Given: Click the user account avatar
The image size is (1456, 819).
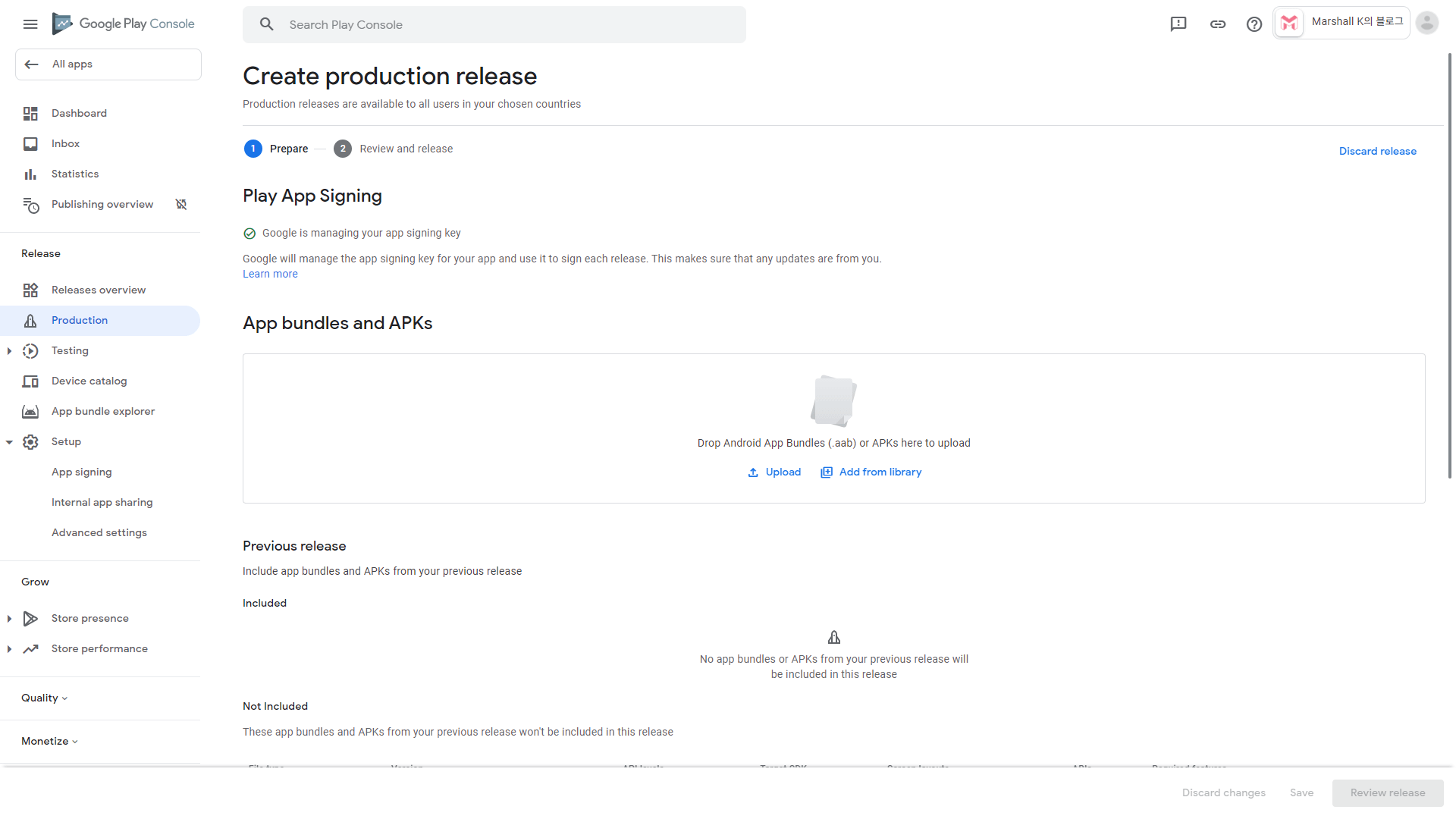Looking at the screenshot, I should coord(1427,24).
